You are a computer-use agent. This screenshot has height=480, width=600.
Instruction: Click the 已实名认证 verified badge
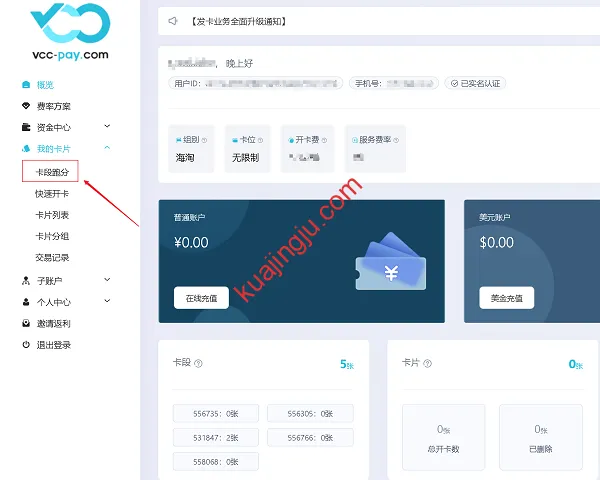click(476, 83)
